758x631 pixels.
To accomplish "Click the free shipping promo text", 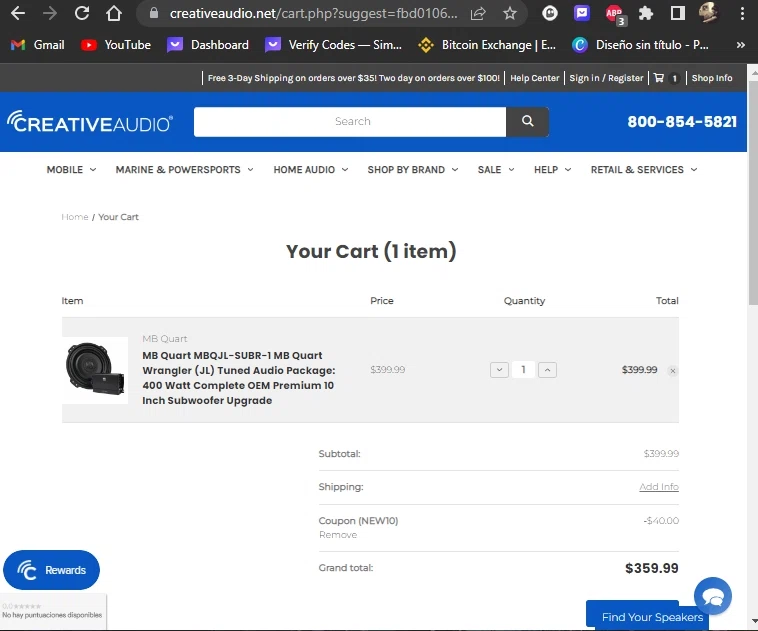I will 353,78.
